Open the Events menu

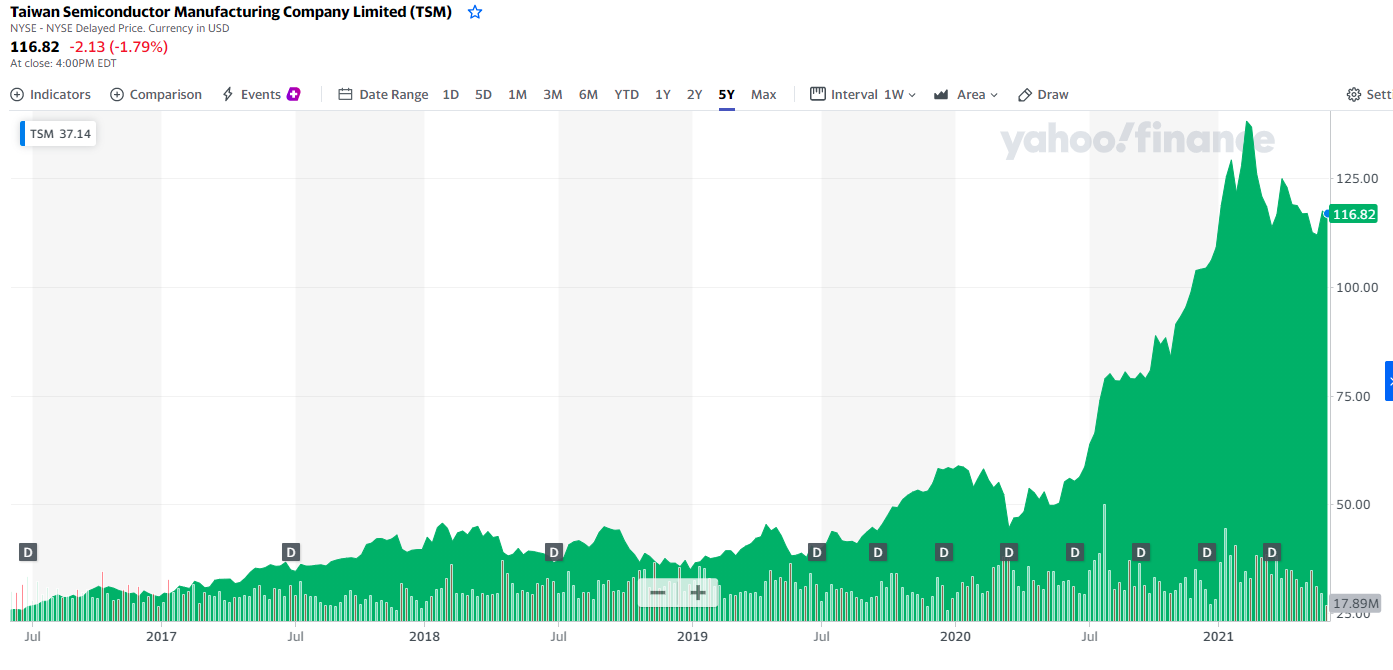click(x=260, y=94)
